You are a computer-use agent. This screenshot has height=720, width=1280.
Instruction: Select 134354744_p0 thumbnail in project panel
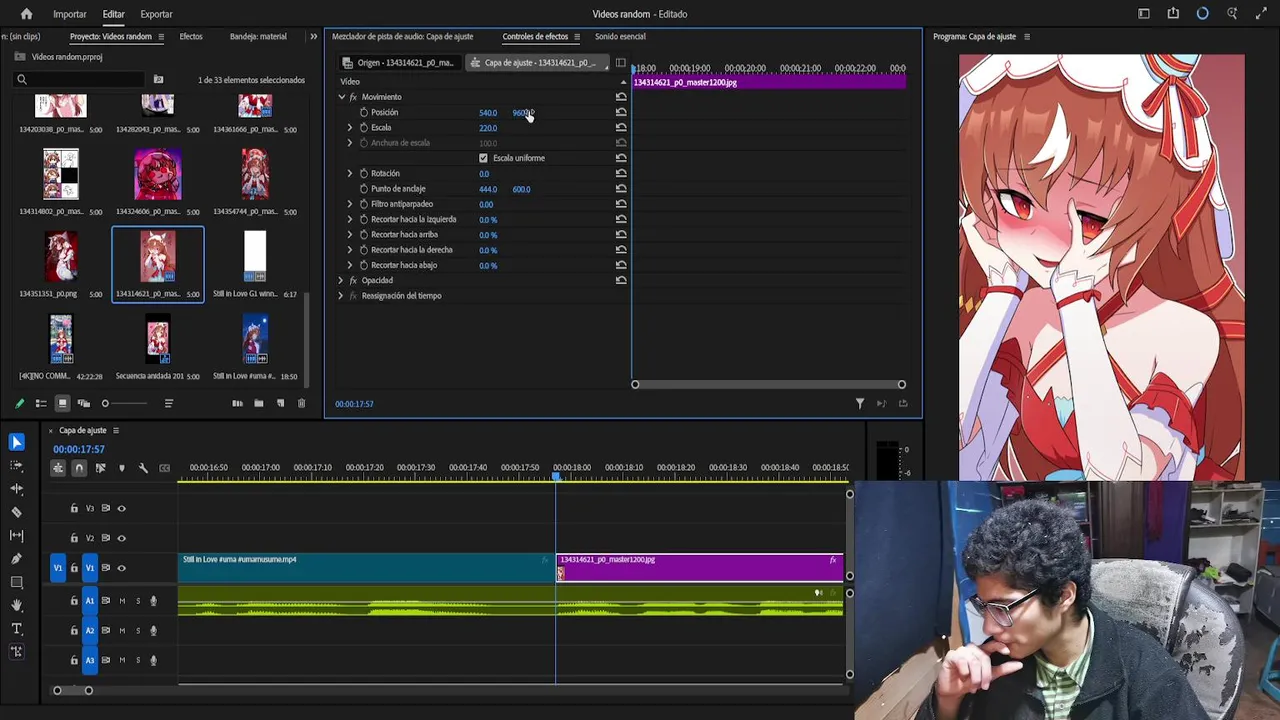(255, 173)
